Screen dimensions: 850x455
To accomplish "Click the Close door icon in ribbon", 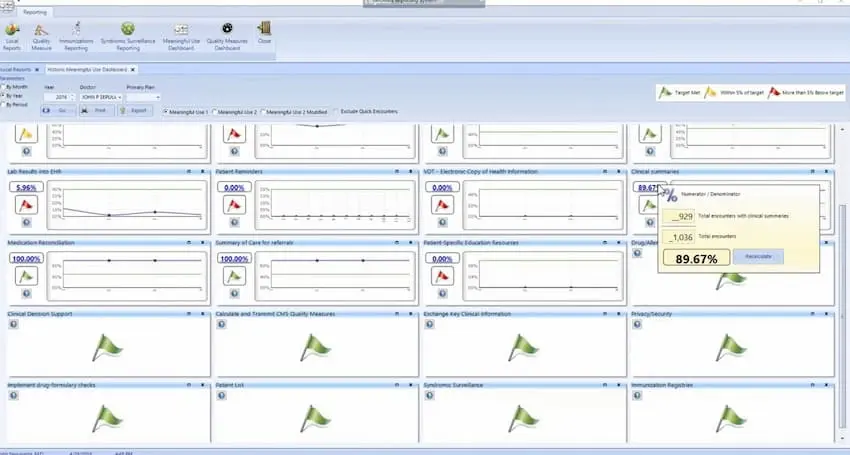I will click(265, 33).
